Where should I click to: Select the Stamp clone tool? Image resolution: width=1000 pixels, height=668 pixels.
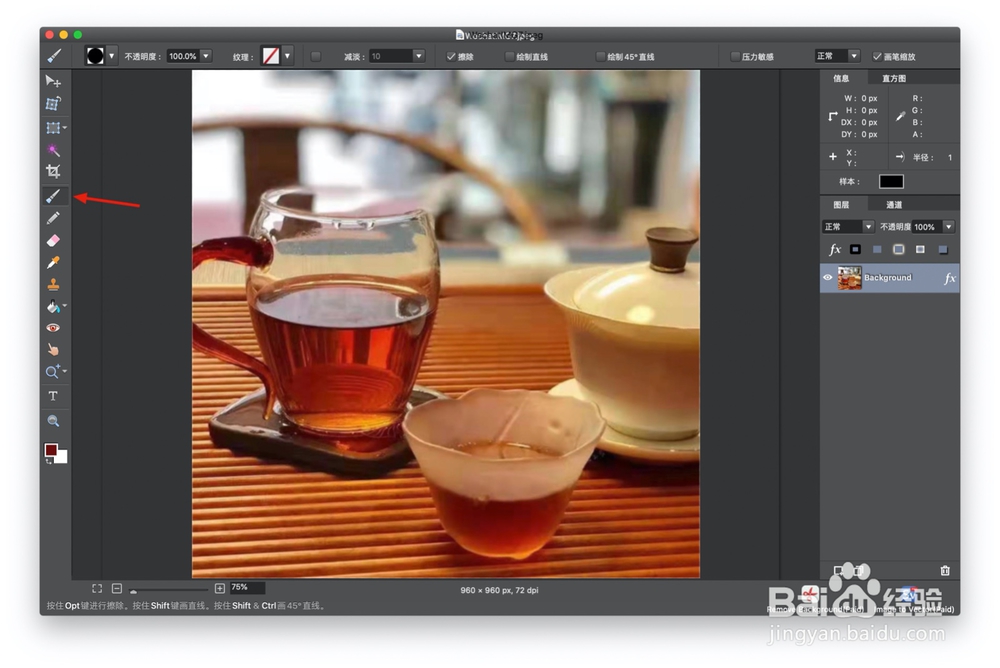(53, 285)
